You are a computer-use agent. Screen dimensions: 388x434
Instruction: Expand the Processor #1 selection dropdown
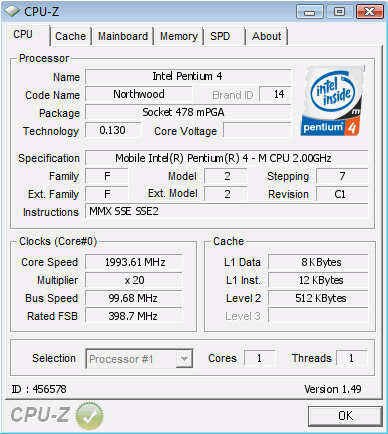pyautogui.click(x=184, y=359)
